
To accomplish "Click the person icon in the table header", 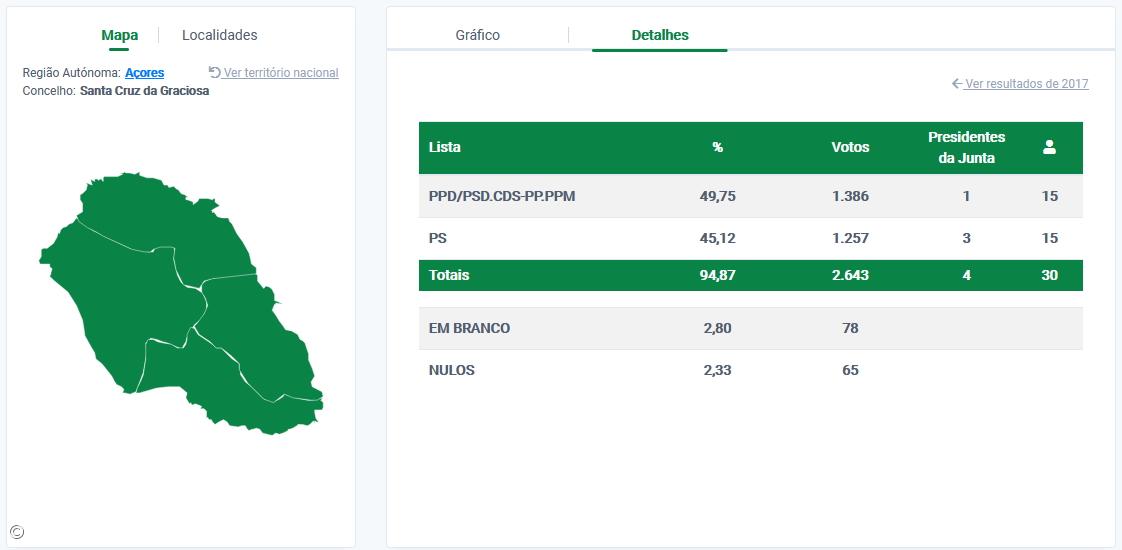I will 1049,147.
